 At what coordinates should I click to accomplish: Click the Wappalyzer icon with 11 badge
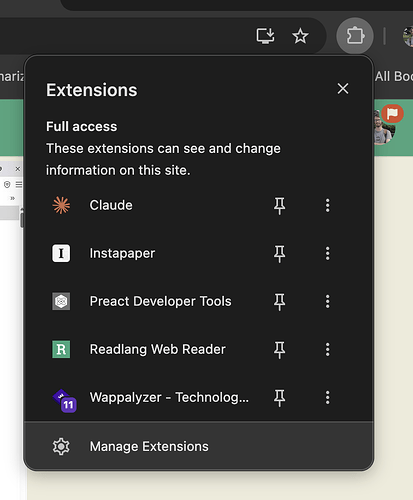coord(65,401)
